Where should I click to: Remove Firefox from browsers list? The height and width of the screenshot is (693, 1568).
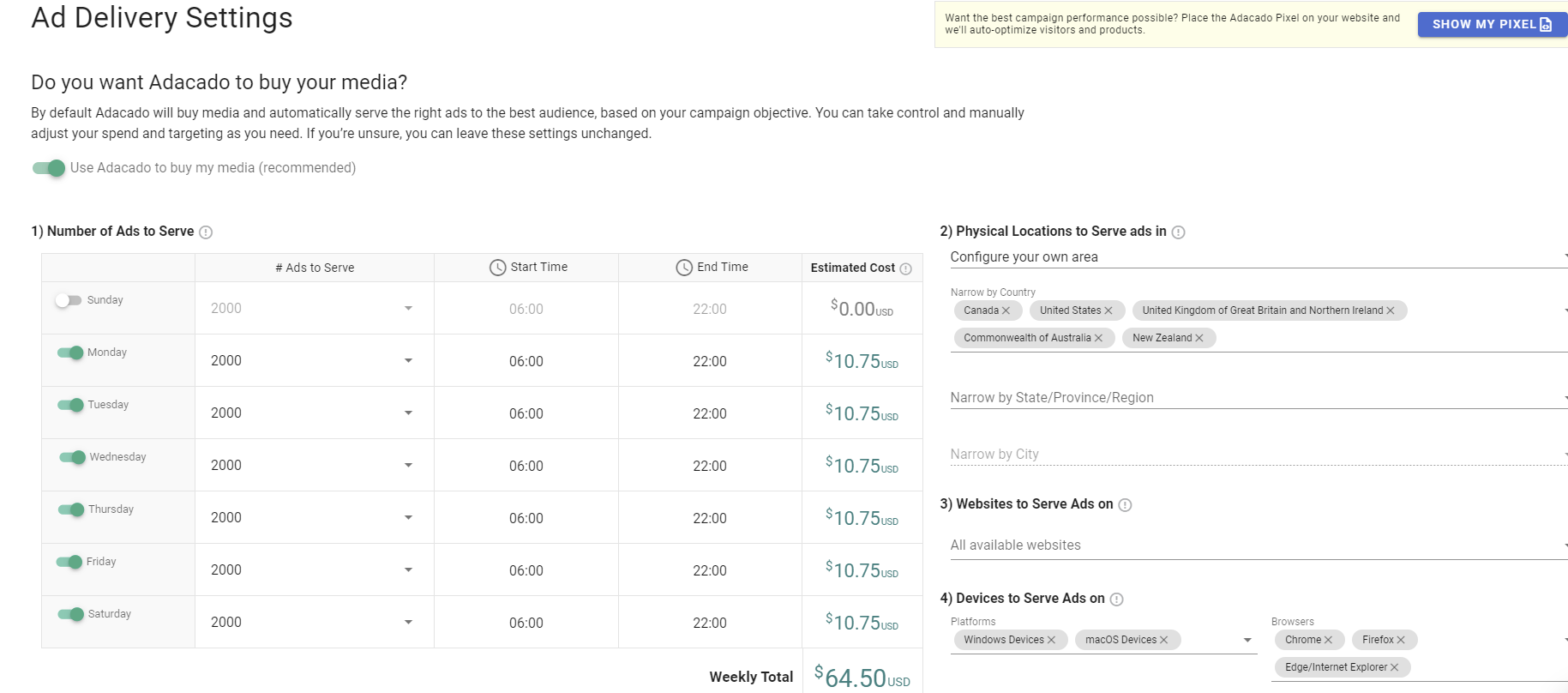point(1400,640)
